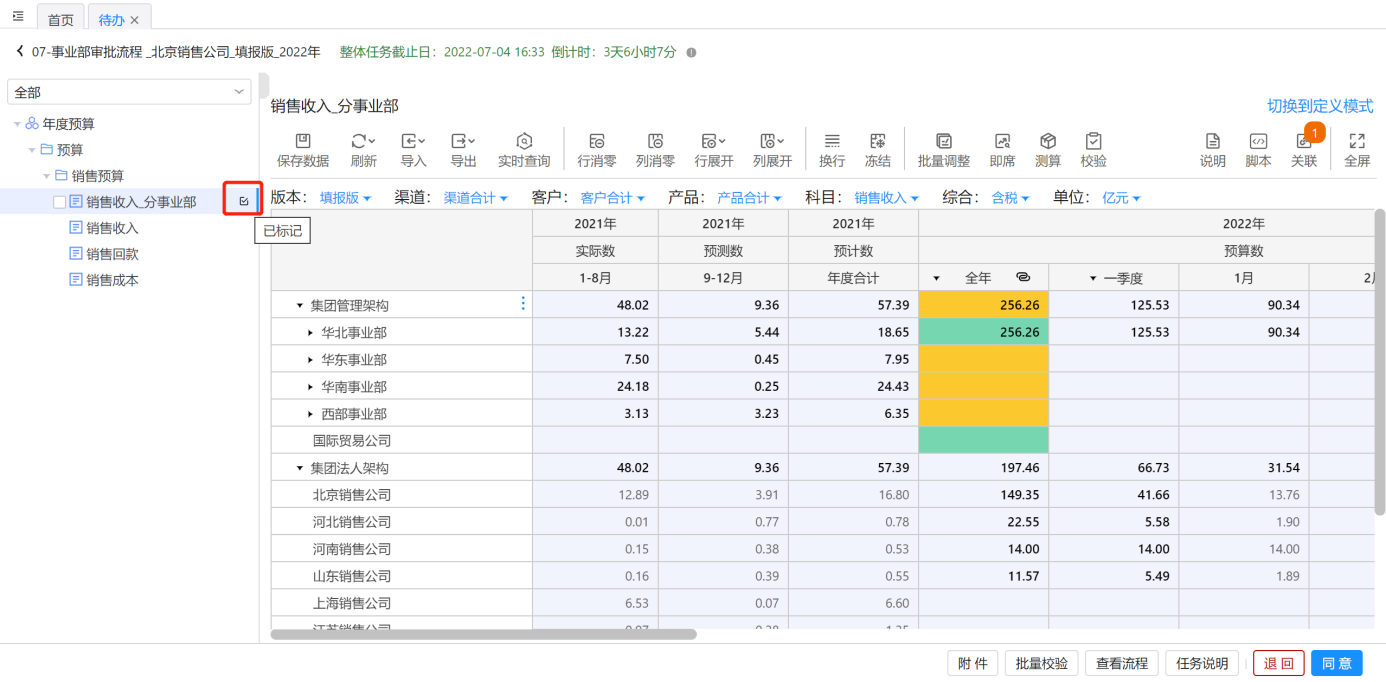This screenshot has width=1386, height=682.
Task: Open the 全部 combo box in sidebar
Action: click(129, 92)
